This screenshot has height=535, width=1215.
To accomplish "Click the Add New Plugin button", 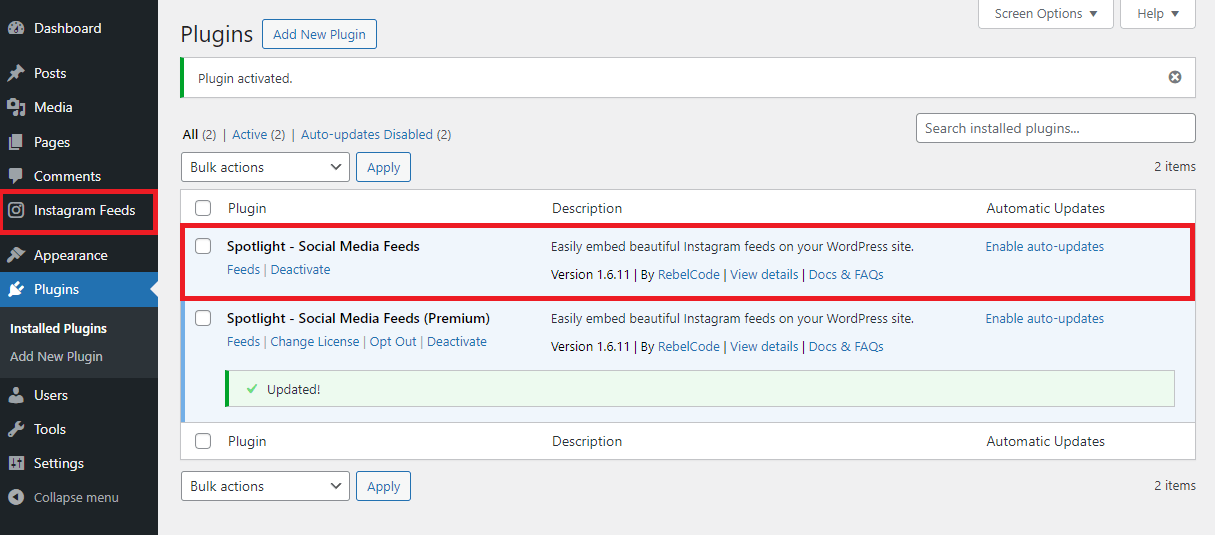I will point(319,34).
